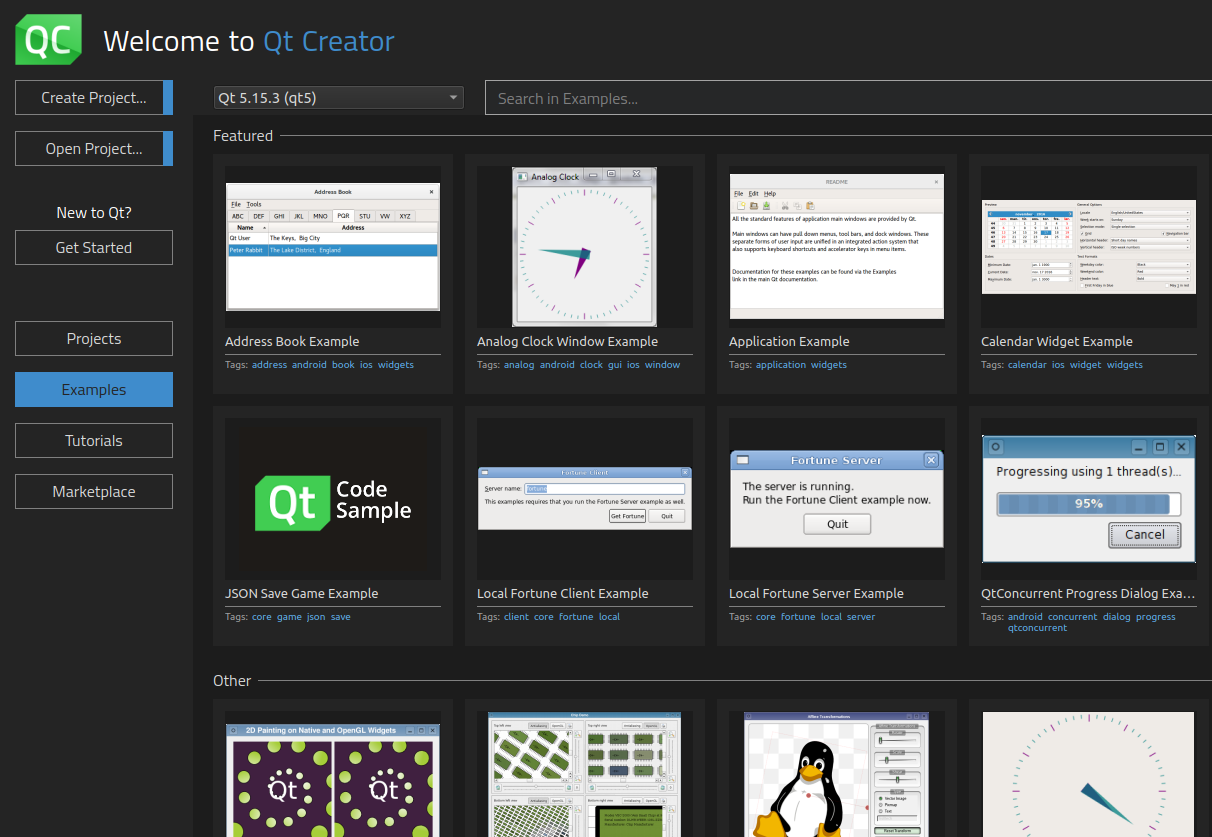Click the "Application Example" title
This screenshot has height=837, width=1212.
[x=789, y=342]
